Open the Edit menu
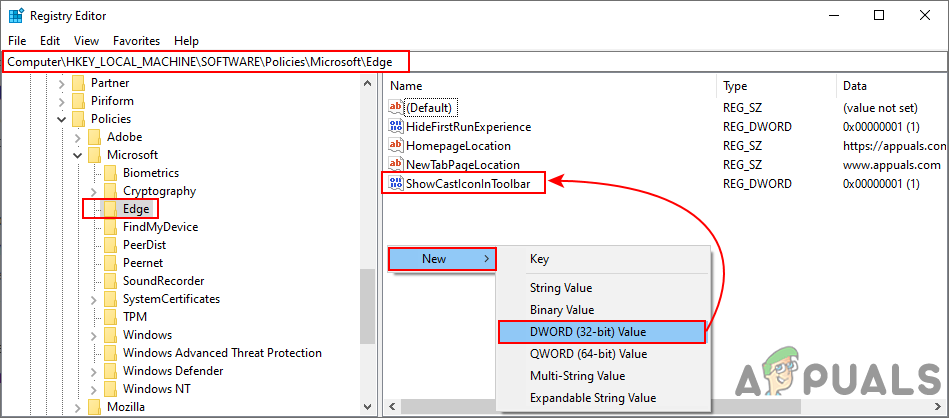This screenshot has height=418, width=949. pos(50,41)
